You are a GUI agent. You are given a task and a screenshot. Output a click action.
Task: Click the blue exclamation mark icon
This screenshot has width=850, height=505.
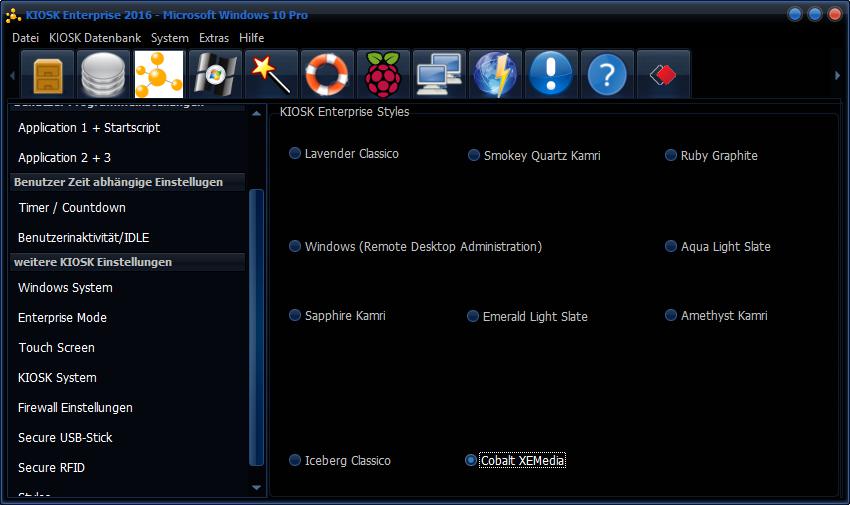[x=551, y=74]
